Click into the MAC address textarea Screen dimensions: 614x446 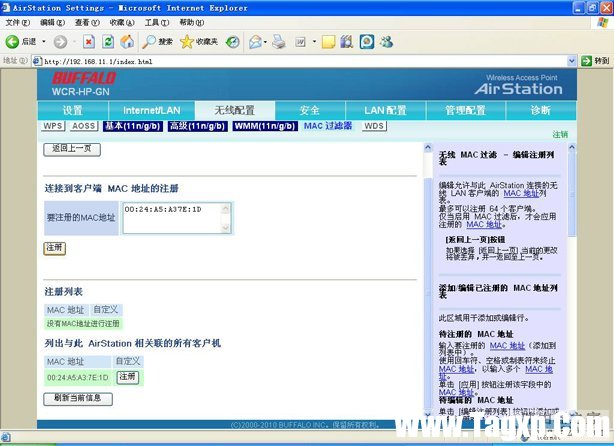[172, 218]
